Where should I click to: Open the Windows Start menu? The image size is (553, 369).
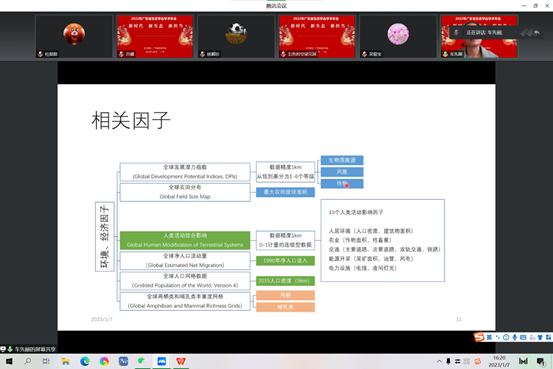9,361
